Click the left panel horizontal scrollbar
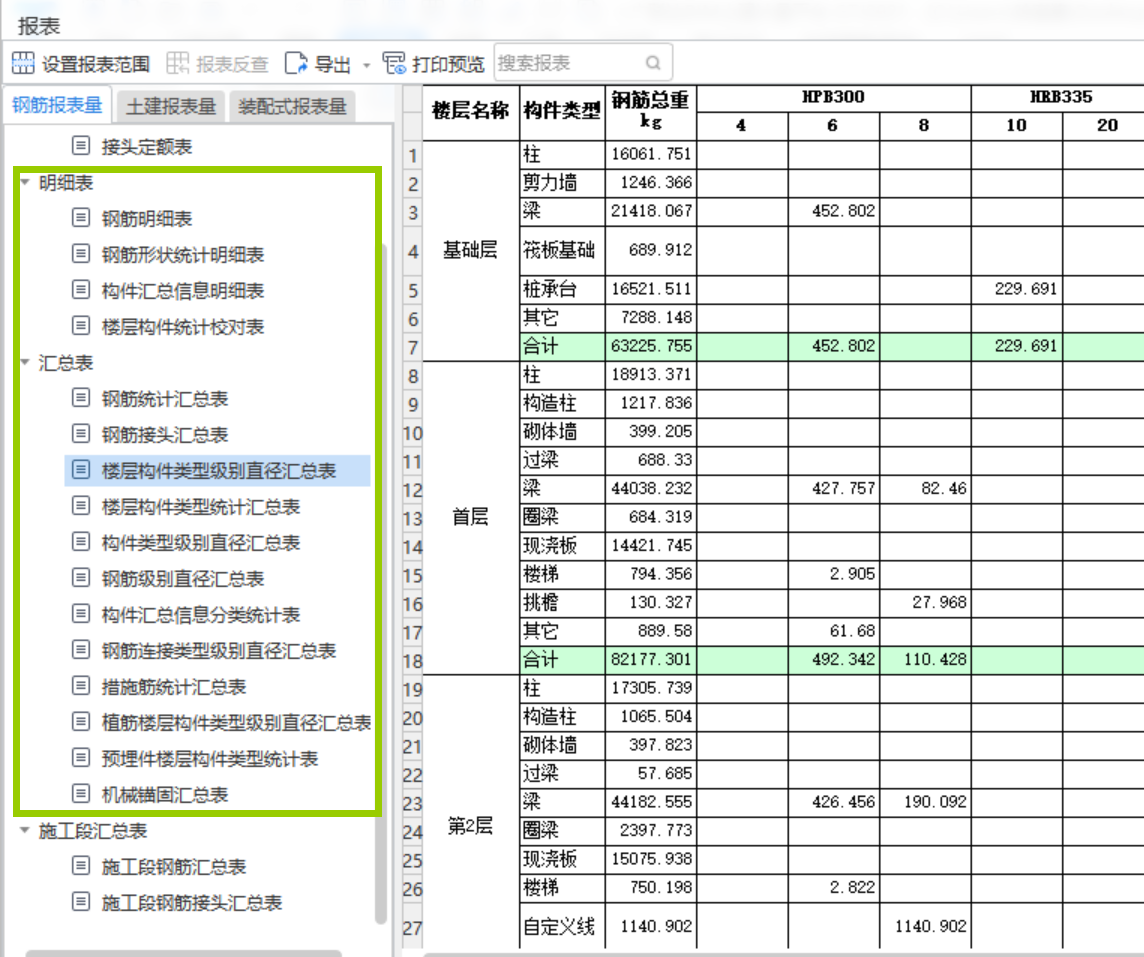This screenshot has height=957, width=1144. click(184, 953)
